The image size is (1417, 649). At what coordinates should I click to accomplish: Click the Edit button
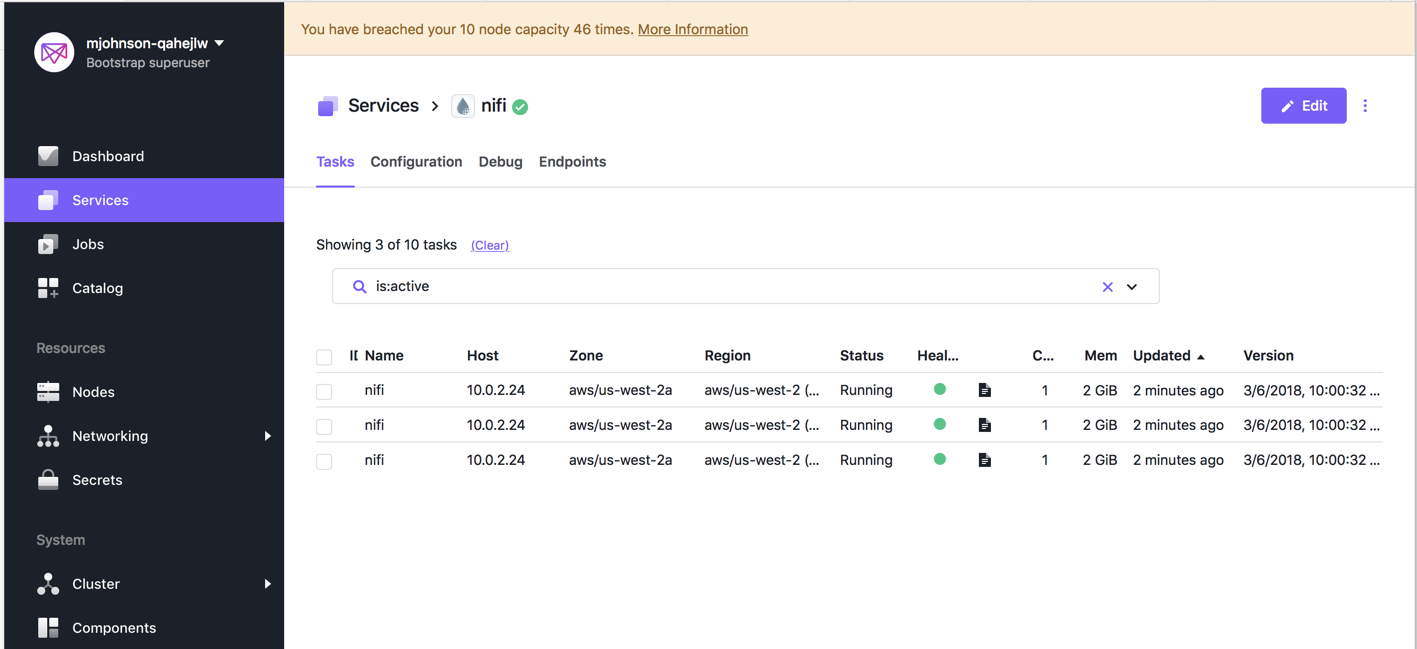tap(1303, 106)
